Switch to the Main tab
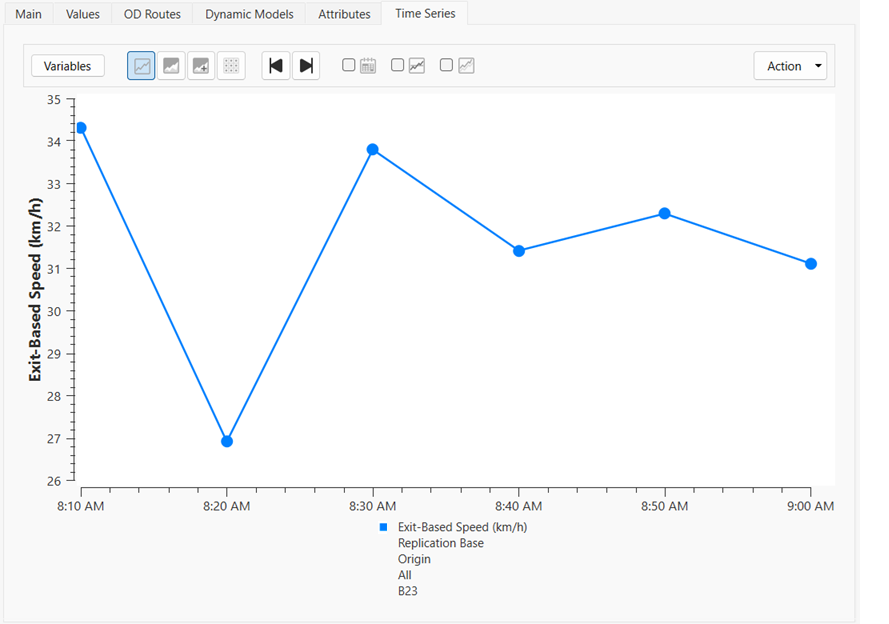This screenshot has width=889, height=624. [29, 14]
